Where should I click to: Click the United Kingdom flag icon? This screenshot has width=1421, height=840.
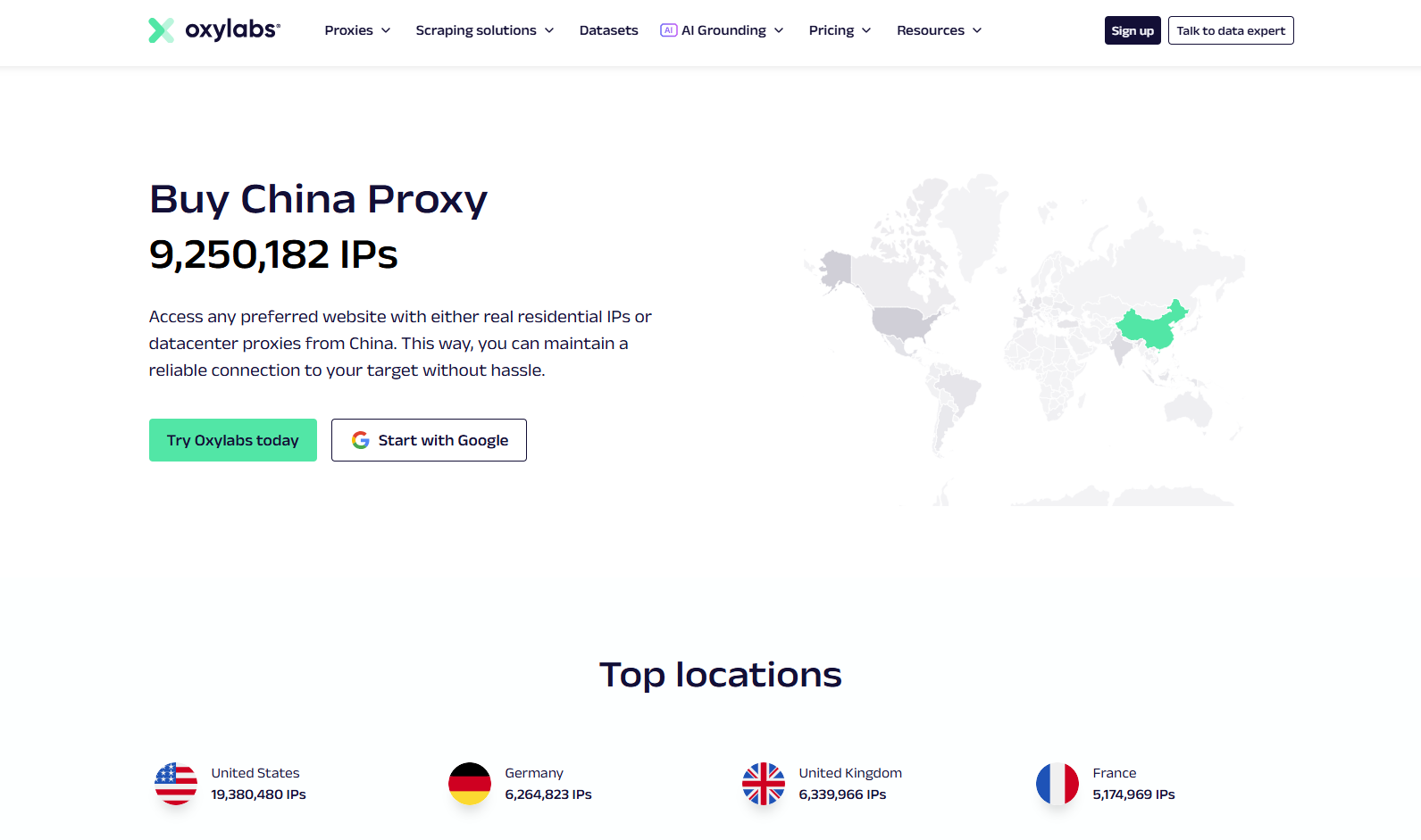[x=764, y=784]
